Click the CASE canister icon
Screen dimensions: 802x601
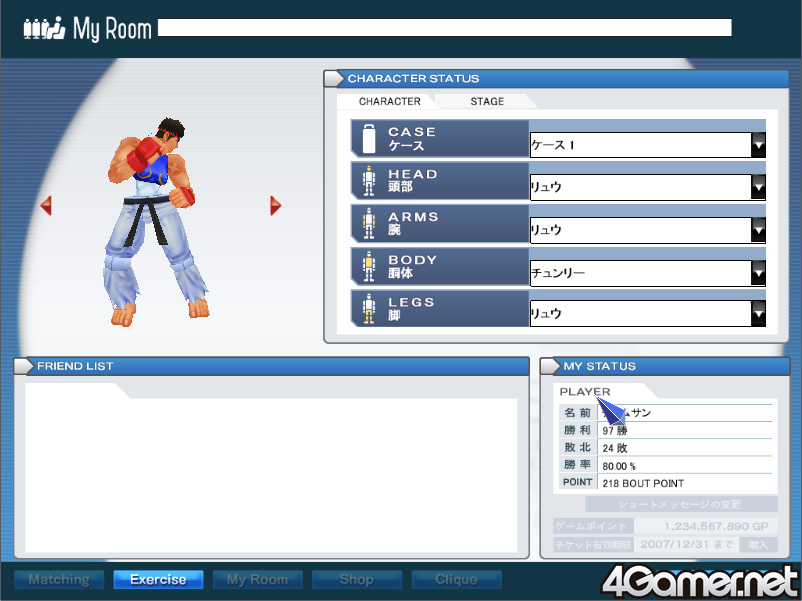coord(369,139)
